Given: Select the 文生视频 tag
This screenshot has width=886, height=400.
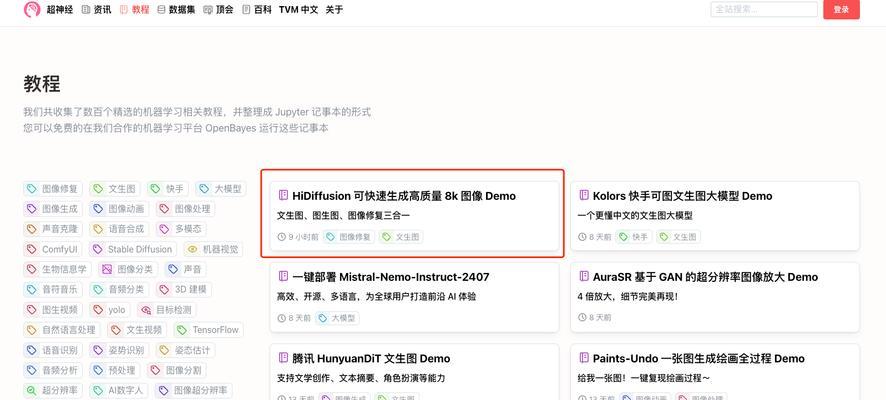Looking at the screenshot, I should point(137,329).
